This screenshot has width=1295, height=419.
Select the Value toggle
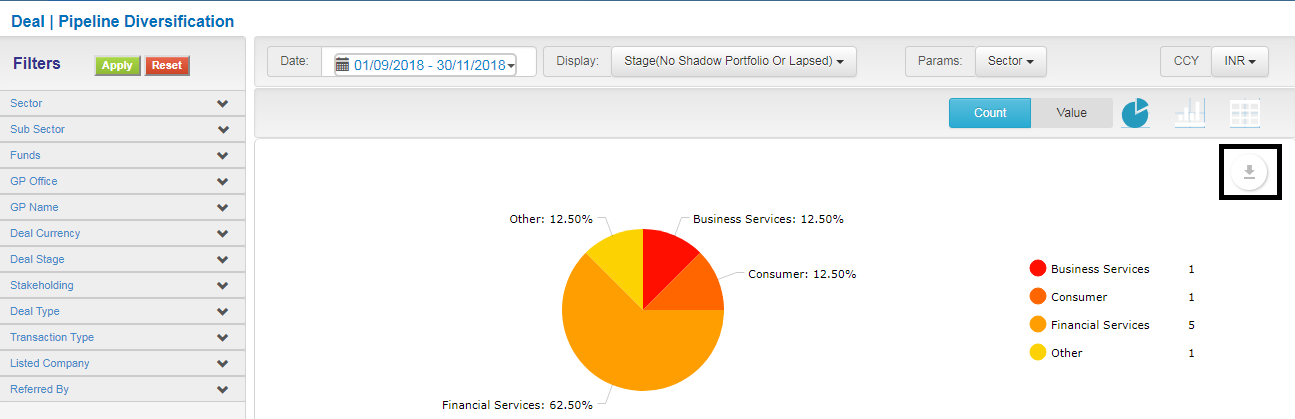1071,113
